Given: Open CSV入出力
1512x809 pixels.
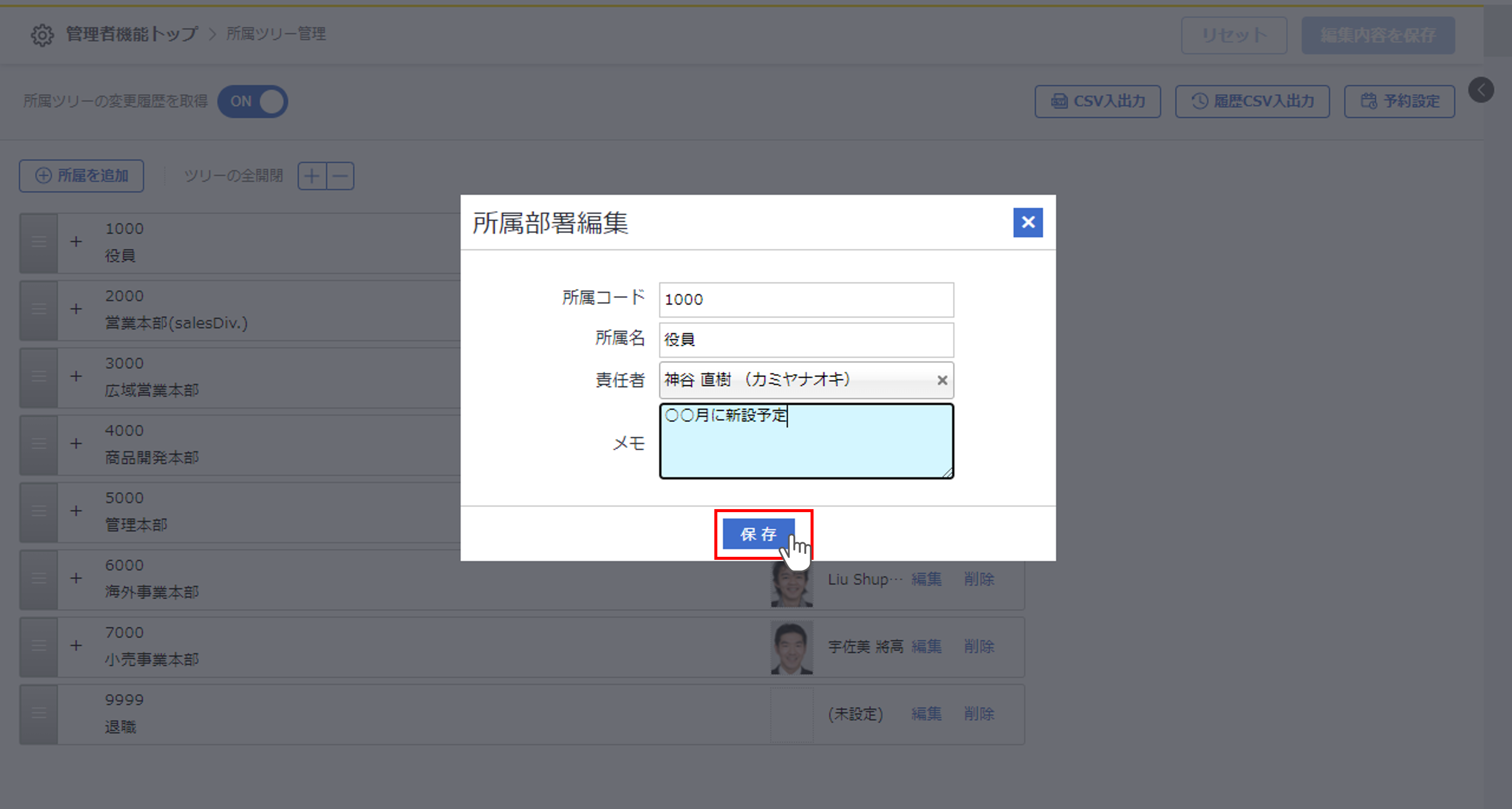Looking at the screenshot, I should (1097, 101).
